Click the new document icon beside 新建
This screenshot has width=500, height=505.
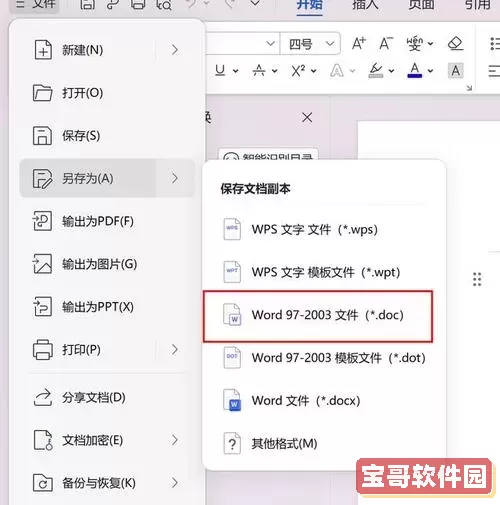point(43,50)
